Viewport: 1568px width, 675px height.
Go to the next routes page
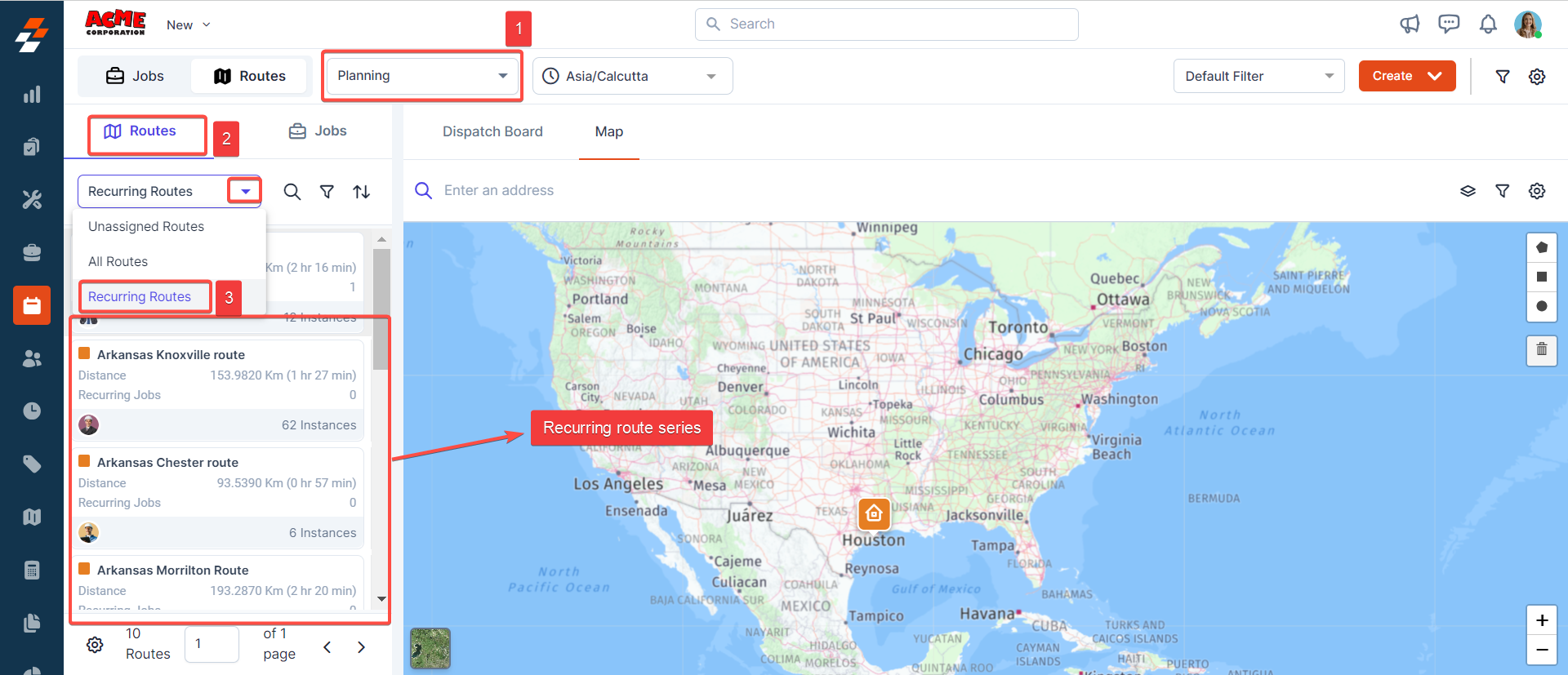coord(361,647)
